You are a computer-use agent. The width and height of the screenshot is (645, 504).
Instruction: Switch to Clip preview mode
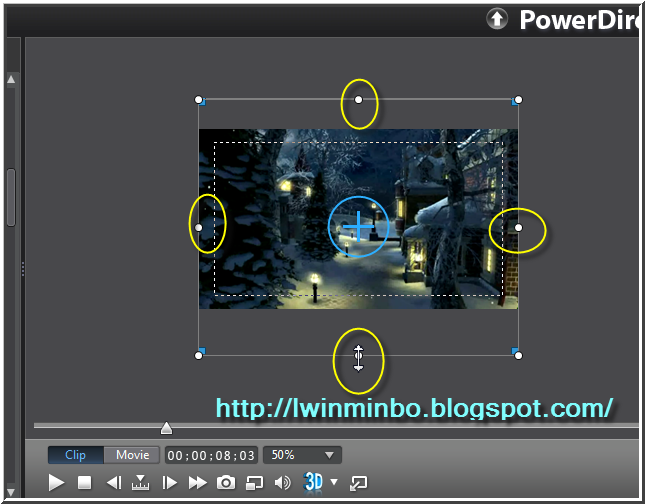tap(76, 455)
